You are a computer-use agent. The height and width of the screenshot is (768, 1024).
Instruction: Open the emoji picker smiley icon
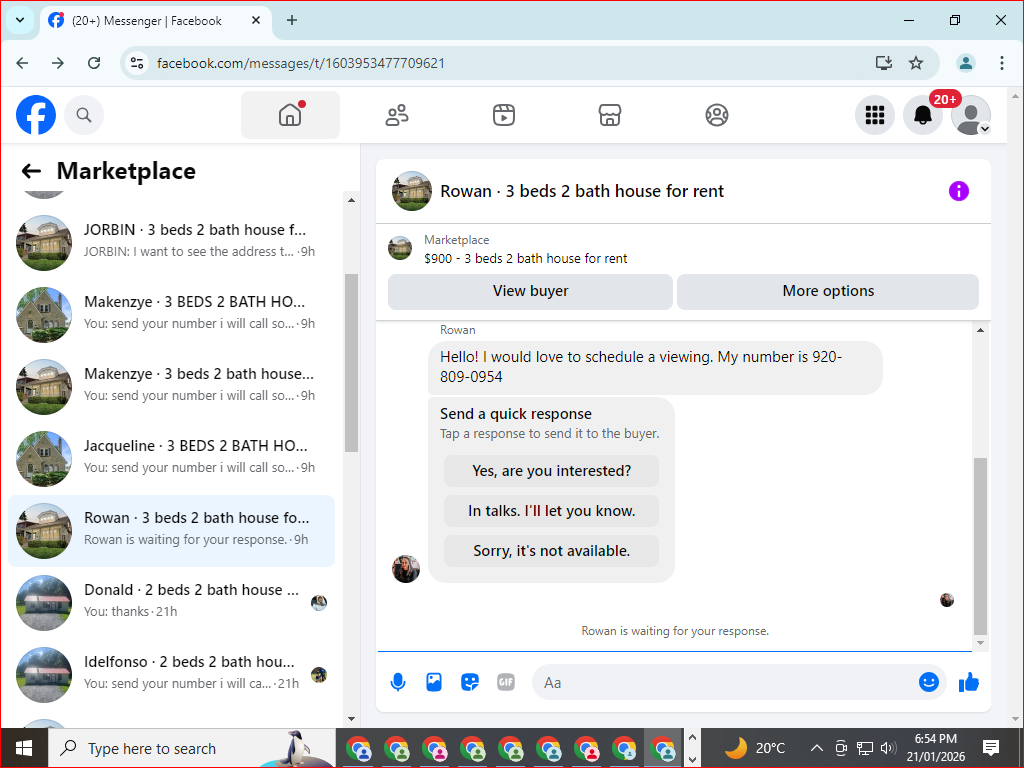pos(929,682)
